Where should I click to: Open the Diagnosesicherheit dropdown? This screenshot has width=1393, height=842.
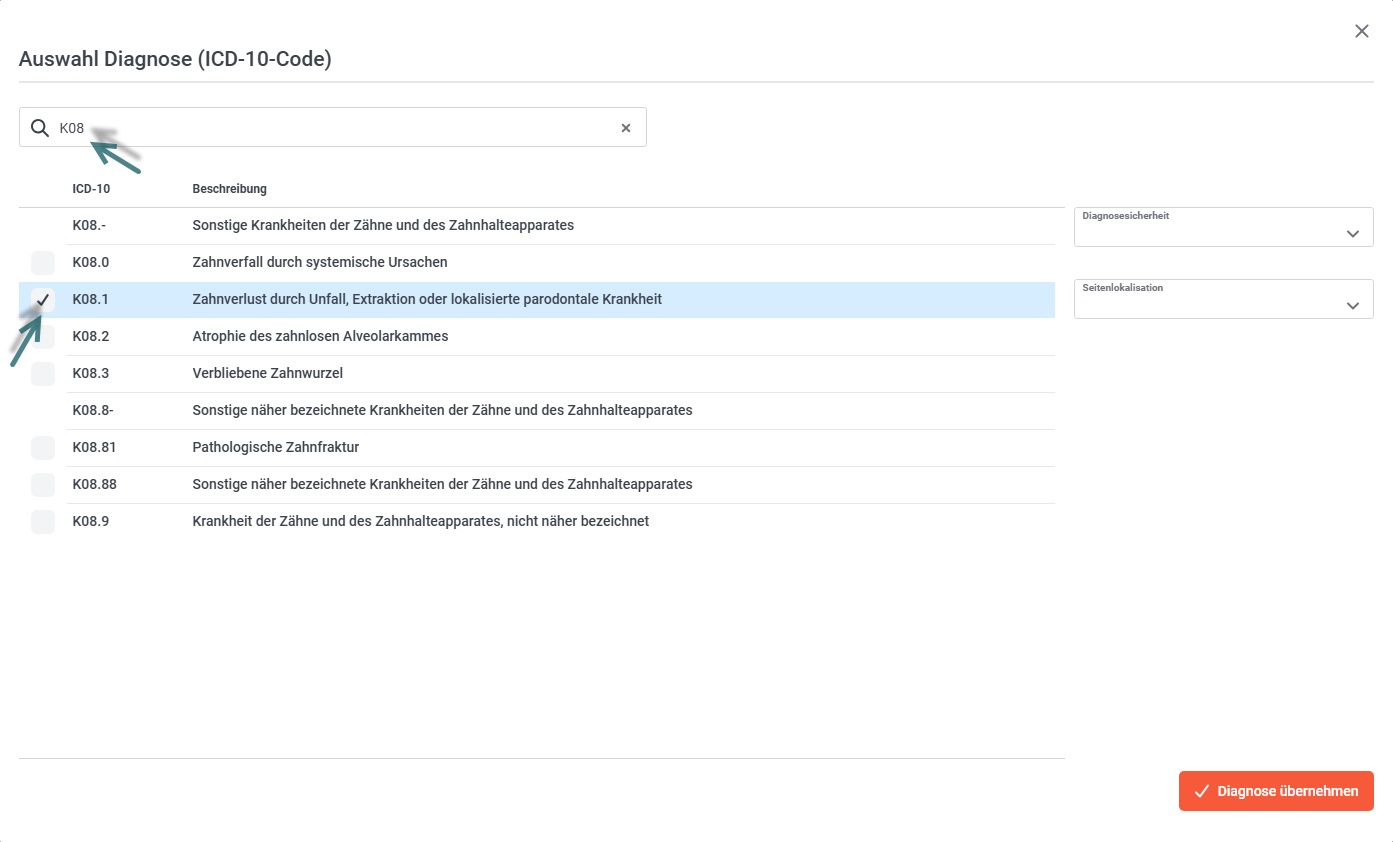tap(1222, 228)
